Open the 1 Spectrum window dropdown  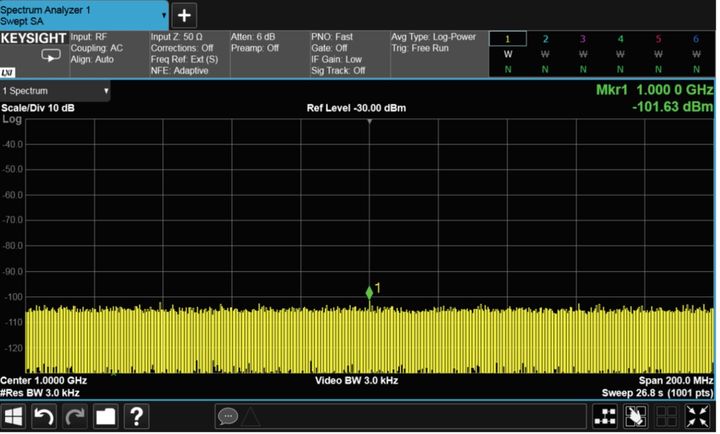pyautogui.click(x=55, y=91)
